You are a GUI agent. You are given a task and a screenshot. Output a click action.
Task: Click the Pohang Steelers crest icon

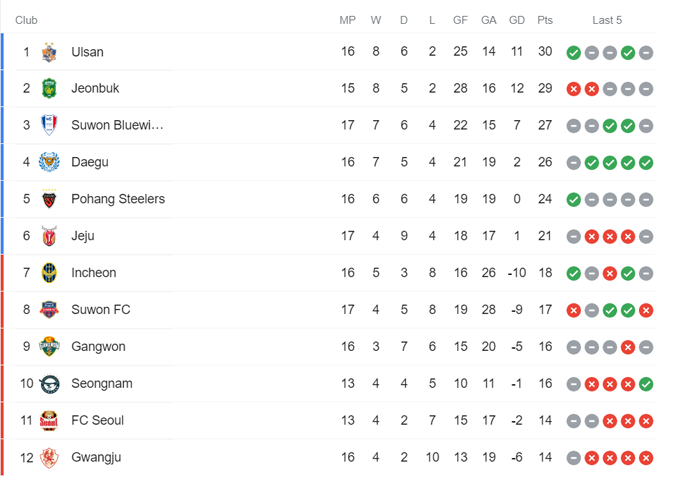point(49,199)
